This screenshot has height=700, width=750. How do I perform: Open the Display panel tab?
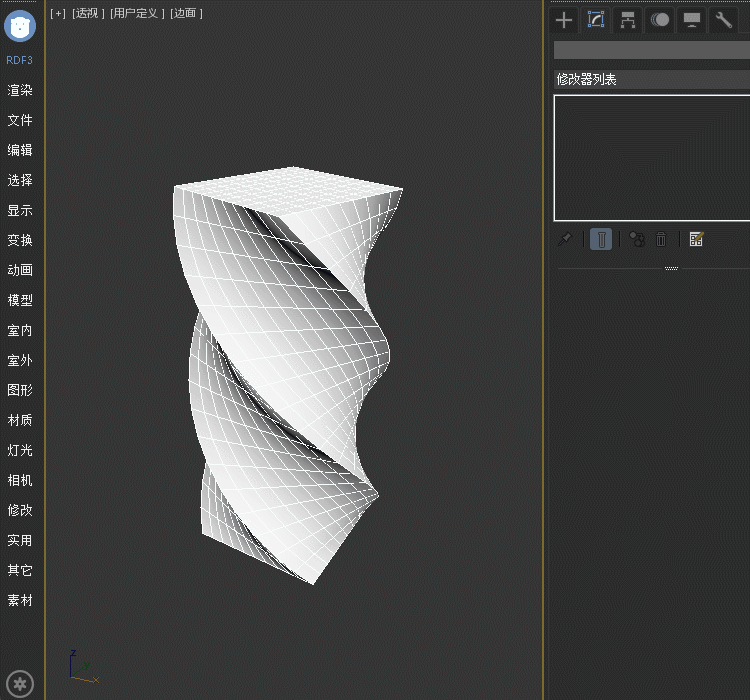click(x=692, y=20)
